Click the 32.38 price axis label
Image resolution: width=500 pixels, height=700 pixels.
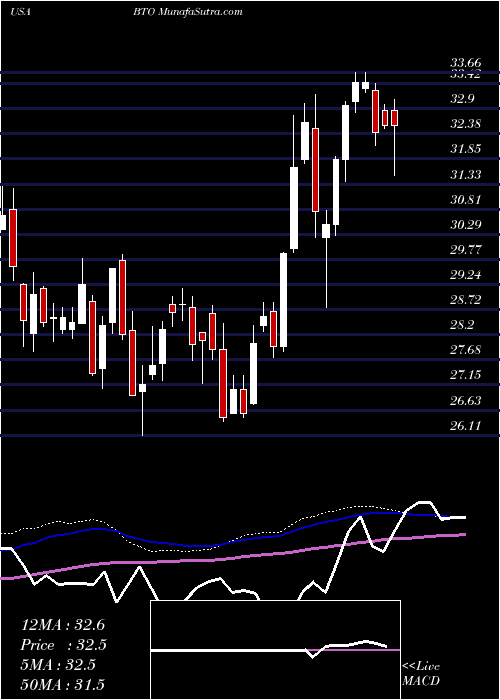click(466, 124)
